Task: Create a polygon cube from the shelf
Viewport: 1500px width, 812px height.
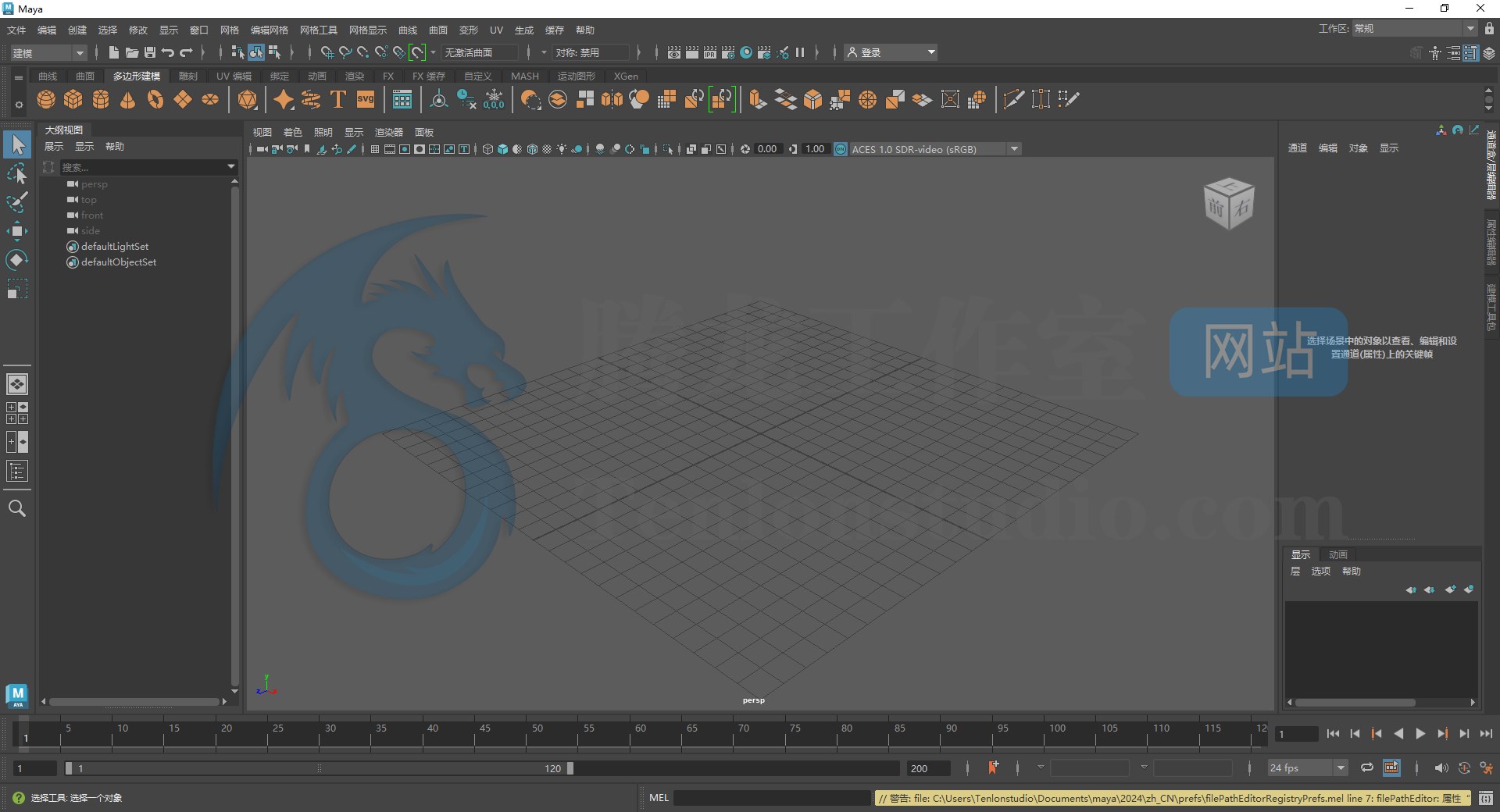Action: click(x=73, y=99)
